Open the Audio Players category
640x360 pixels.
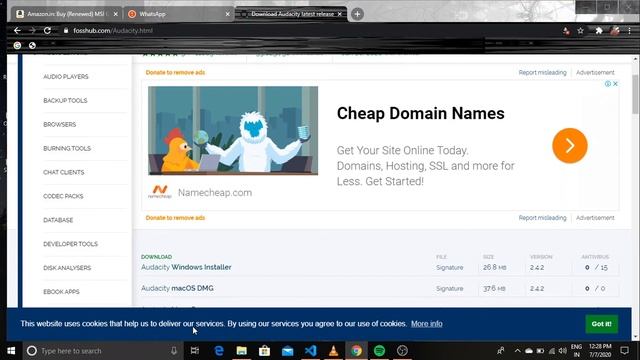tap(66, 77)
